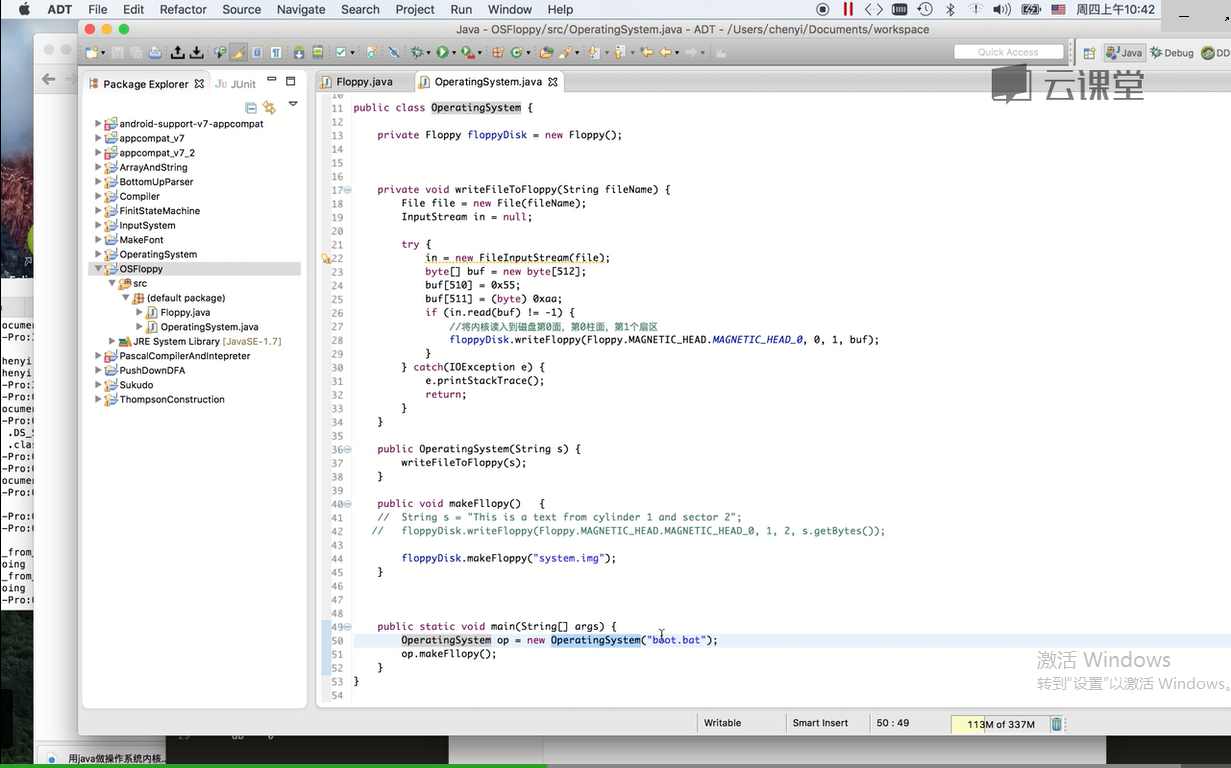Click the Debug bug icon in toolbar
Image resolution: width=1231 pixels, height=768 pixels.
pyautogui.click(x=417, y=53)
